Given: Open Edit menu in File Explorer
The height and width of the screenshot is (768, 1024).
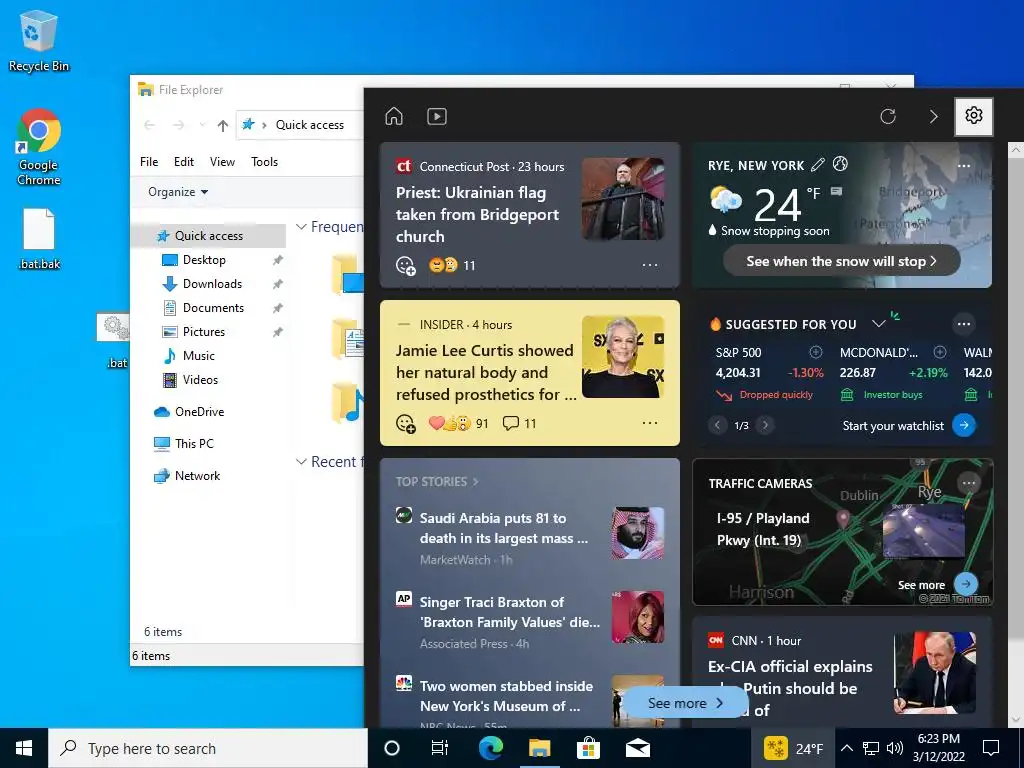Looking at the screenshot, I should [184, 161].
